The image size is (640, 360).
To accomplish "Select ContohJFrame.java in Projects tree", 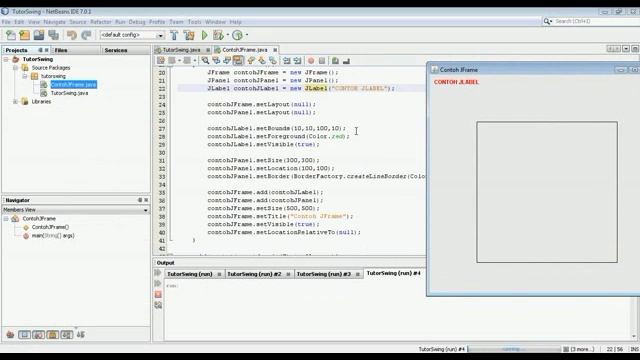I will 73,84.
